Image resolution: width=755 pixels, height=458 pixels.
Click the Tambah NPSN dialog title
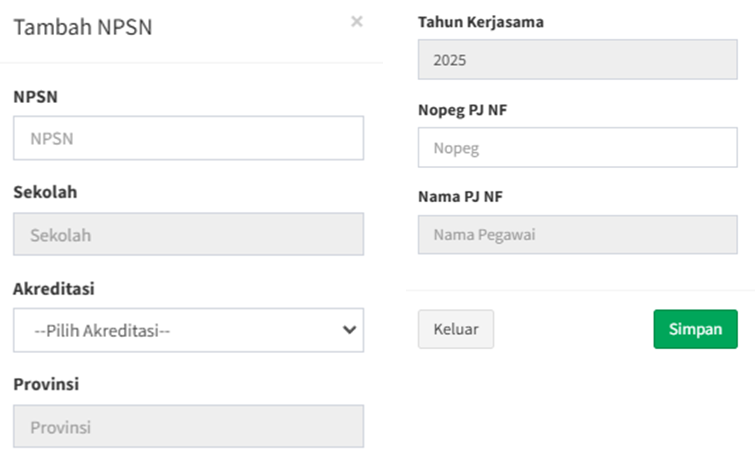click(x=82, y=28)
